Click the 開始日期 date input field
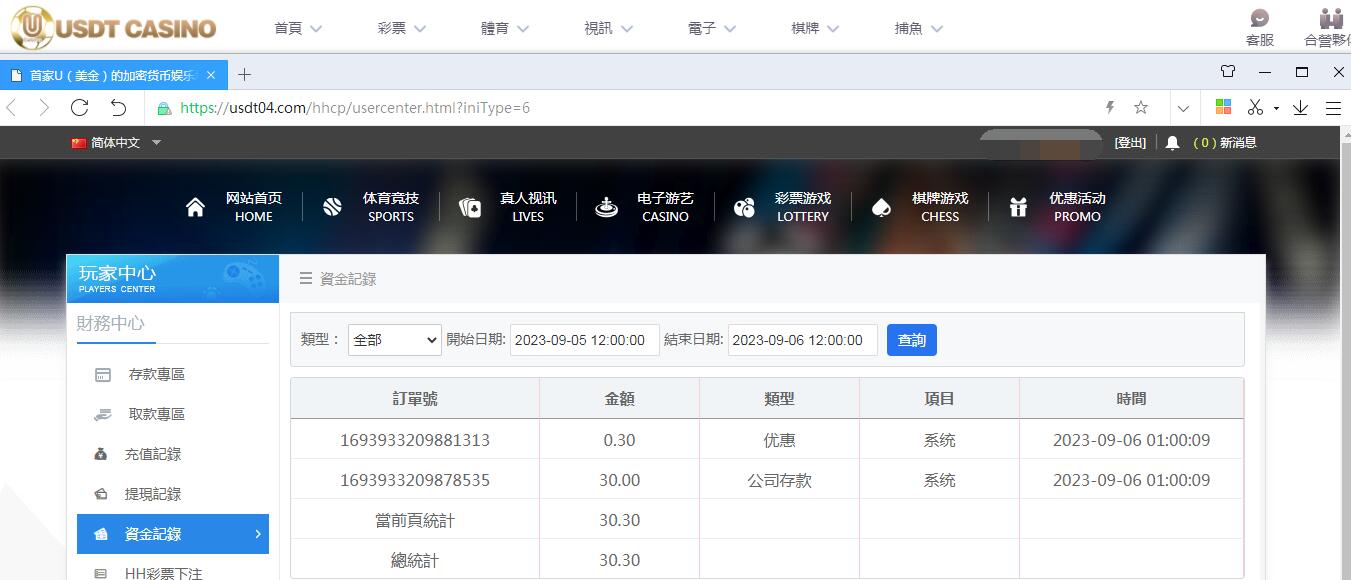The height and width of the screenshot is (580, 1351). [x=585, y=340]
